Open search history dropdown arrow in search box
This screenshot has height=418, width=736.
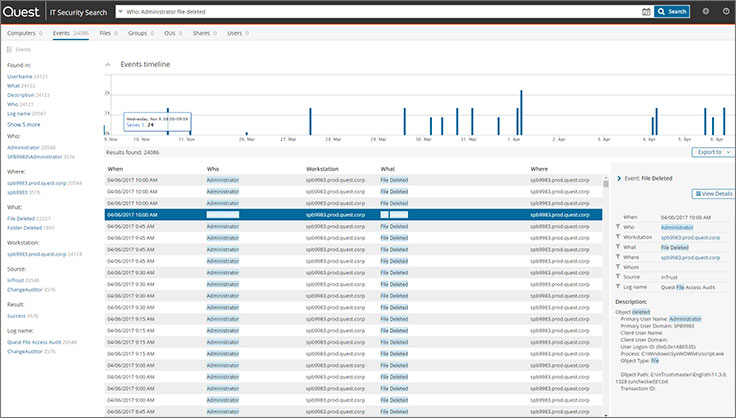click(121, 12)
